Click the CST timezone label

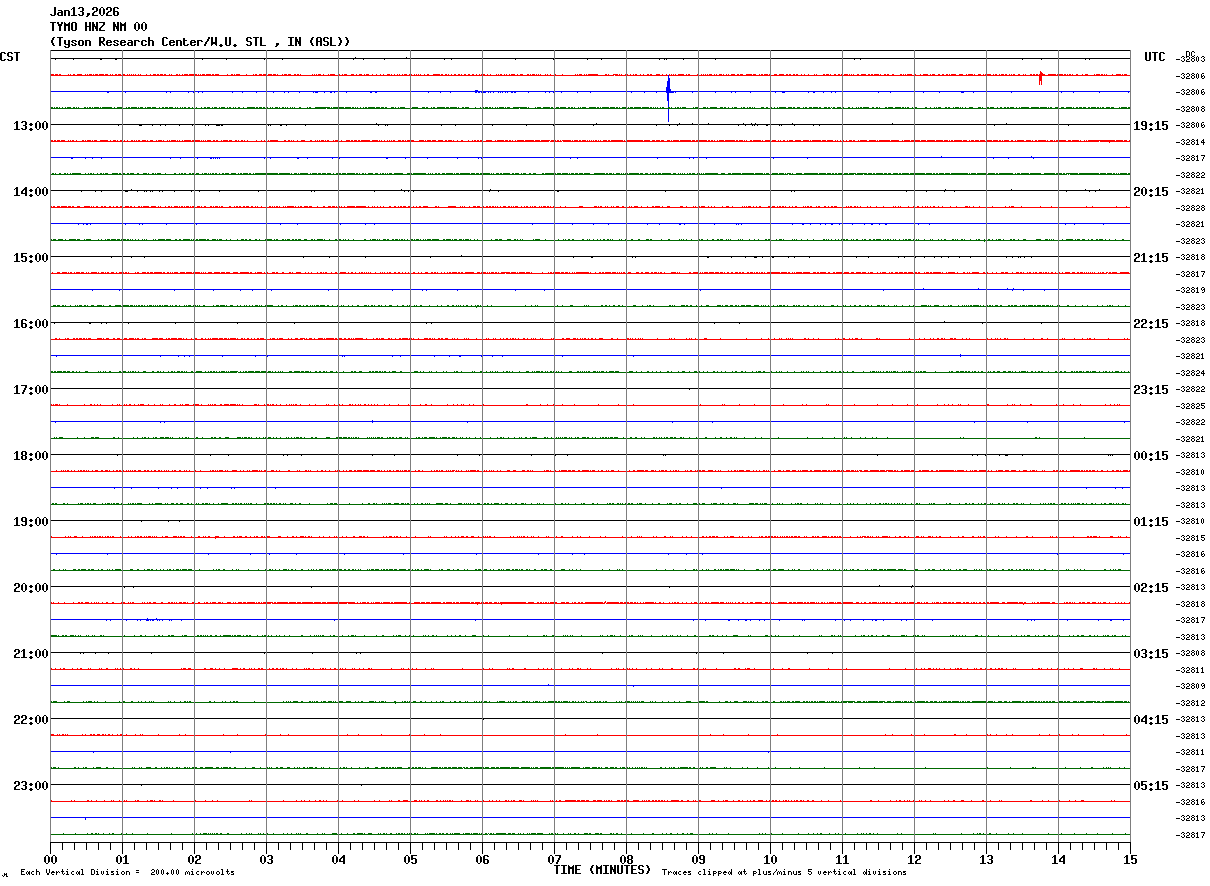(10, 57)
